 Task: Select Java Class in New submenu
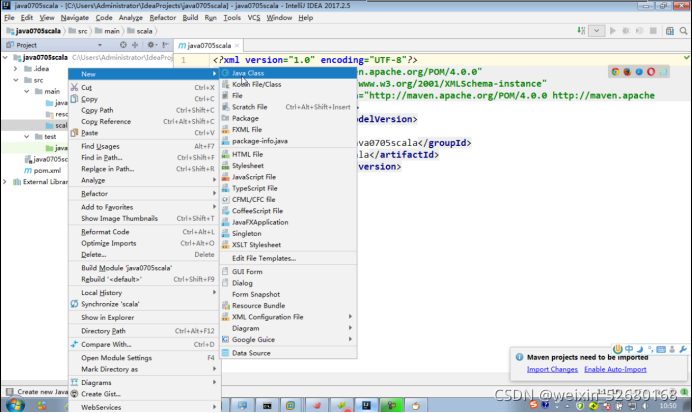tap(288, 73)
